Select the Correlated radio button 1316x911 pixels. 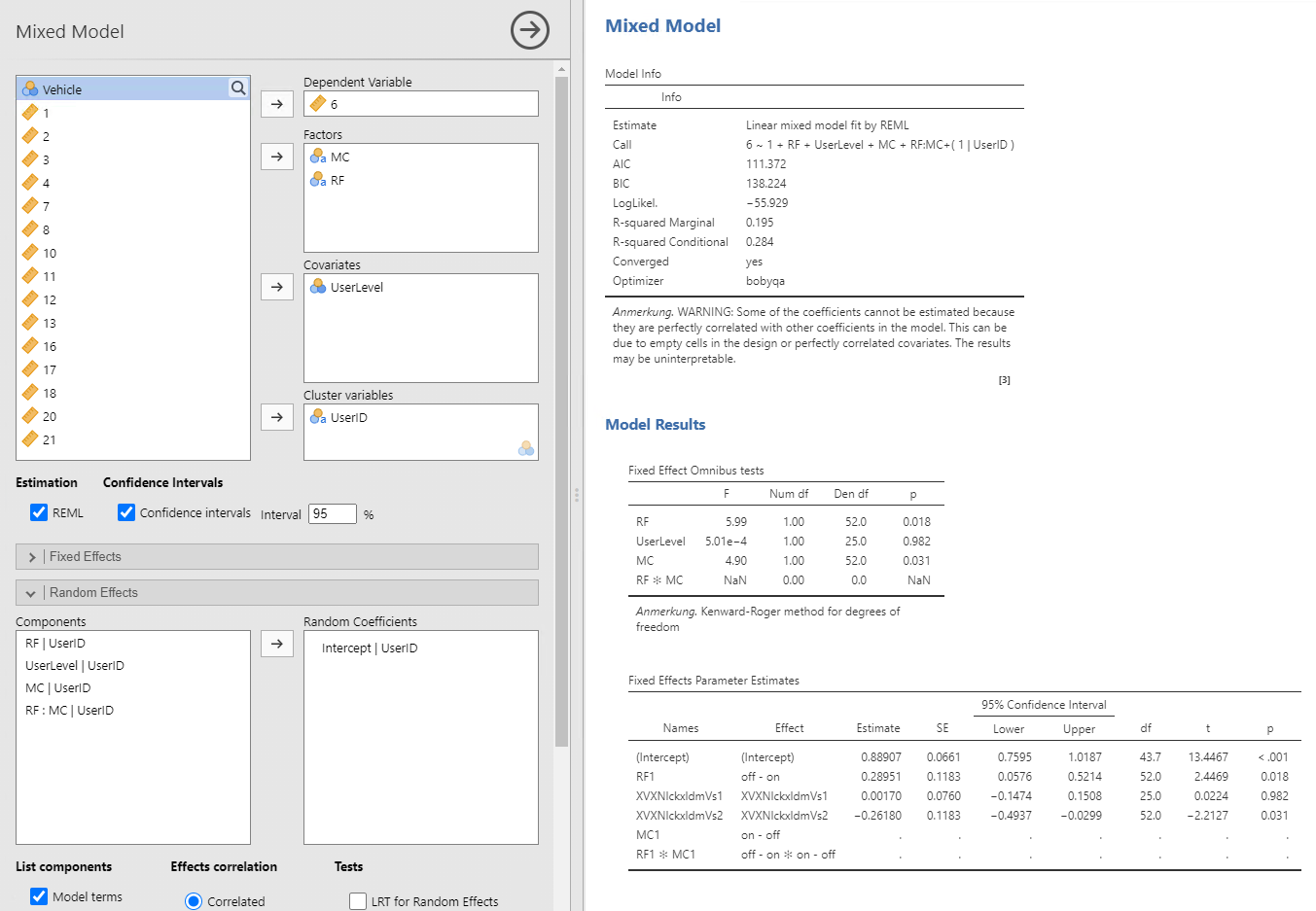[194, 901]
